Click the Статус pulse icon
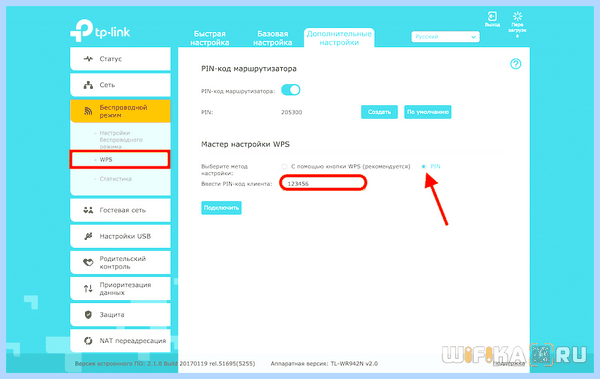The width and height of the screenshot is (600, 379). [x=88, y=59]
